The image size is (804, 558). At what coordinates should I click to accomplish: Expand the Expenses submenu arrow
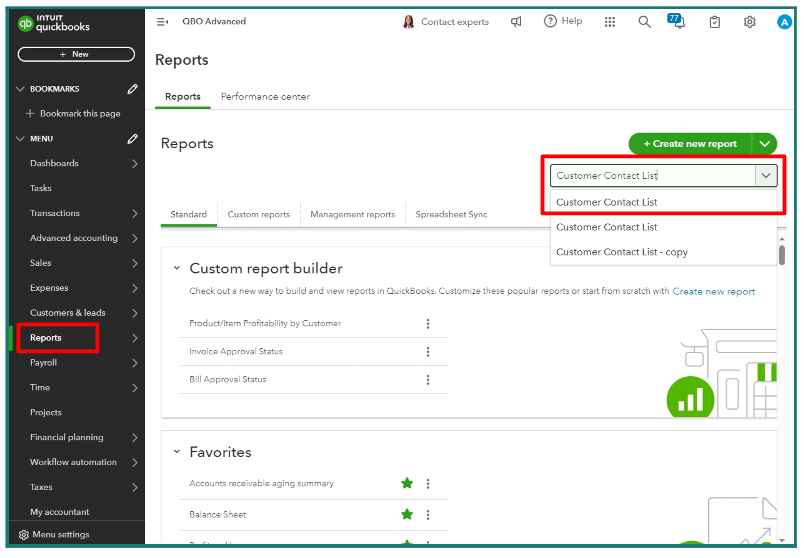click(134, 288)
